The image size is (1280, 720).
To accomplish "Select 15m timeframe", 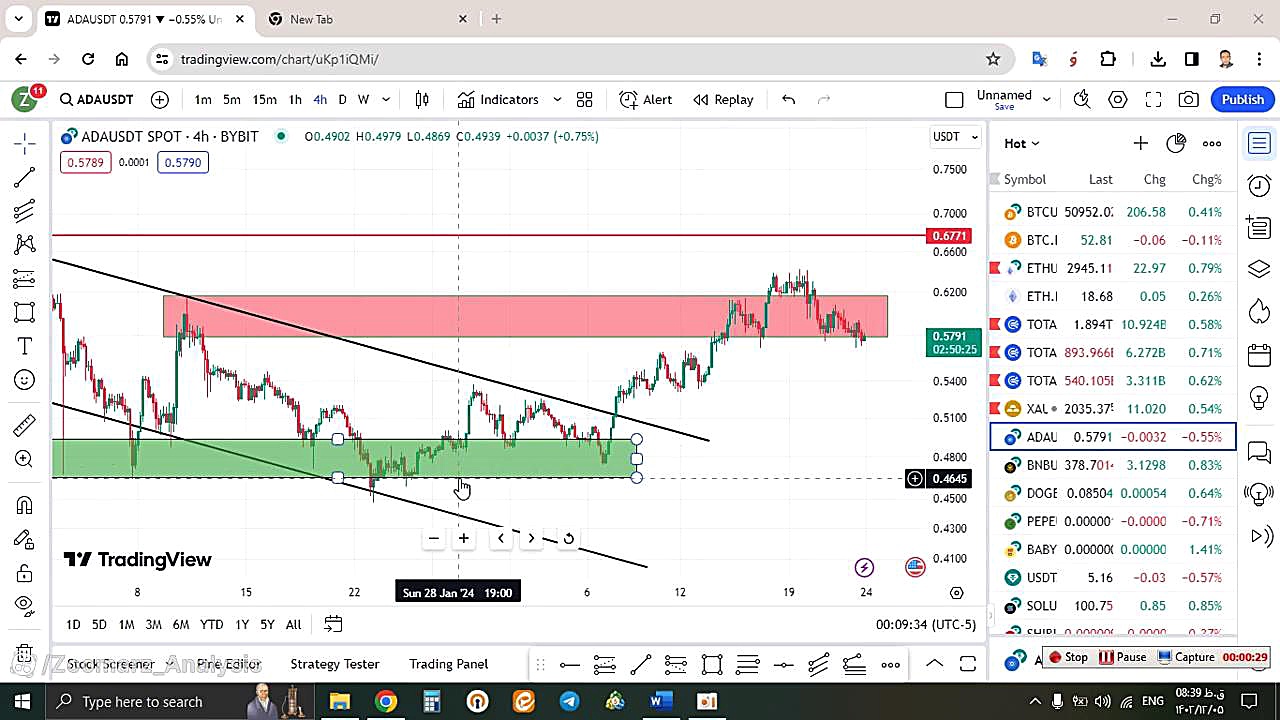I will coord(264,99).
